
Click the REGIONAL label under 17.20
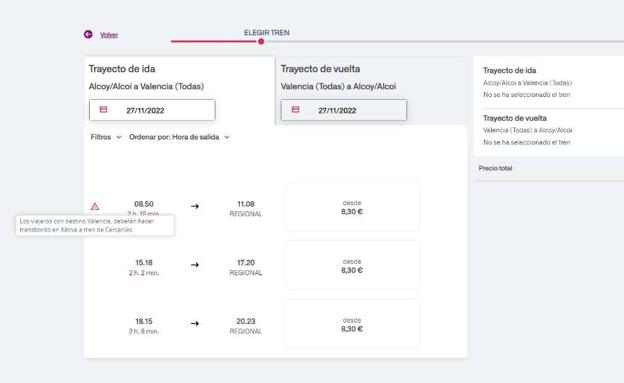click(246, 273)
